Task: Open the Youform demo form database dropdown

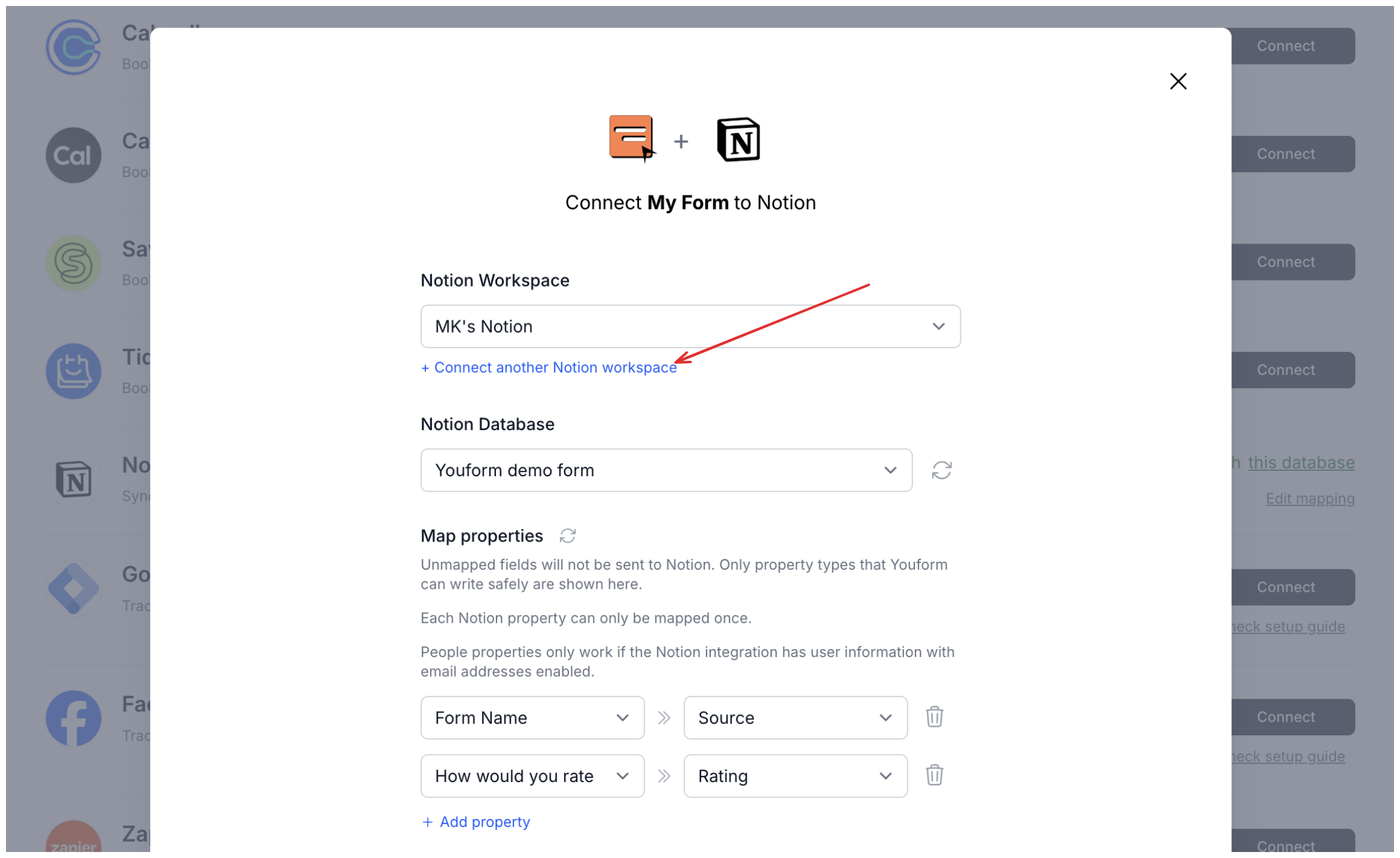Action: click(666, 470)
